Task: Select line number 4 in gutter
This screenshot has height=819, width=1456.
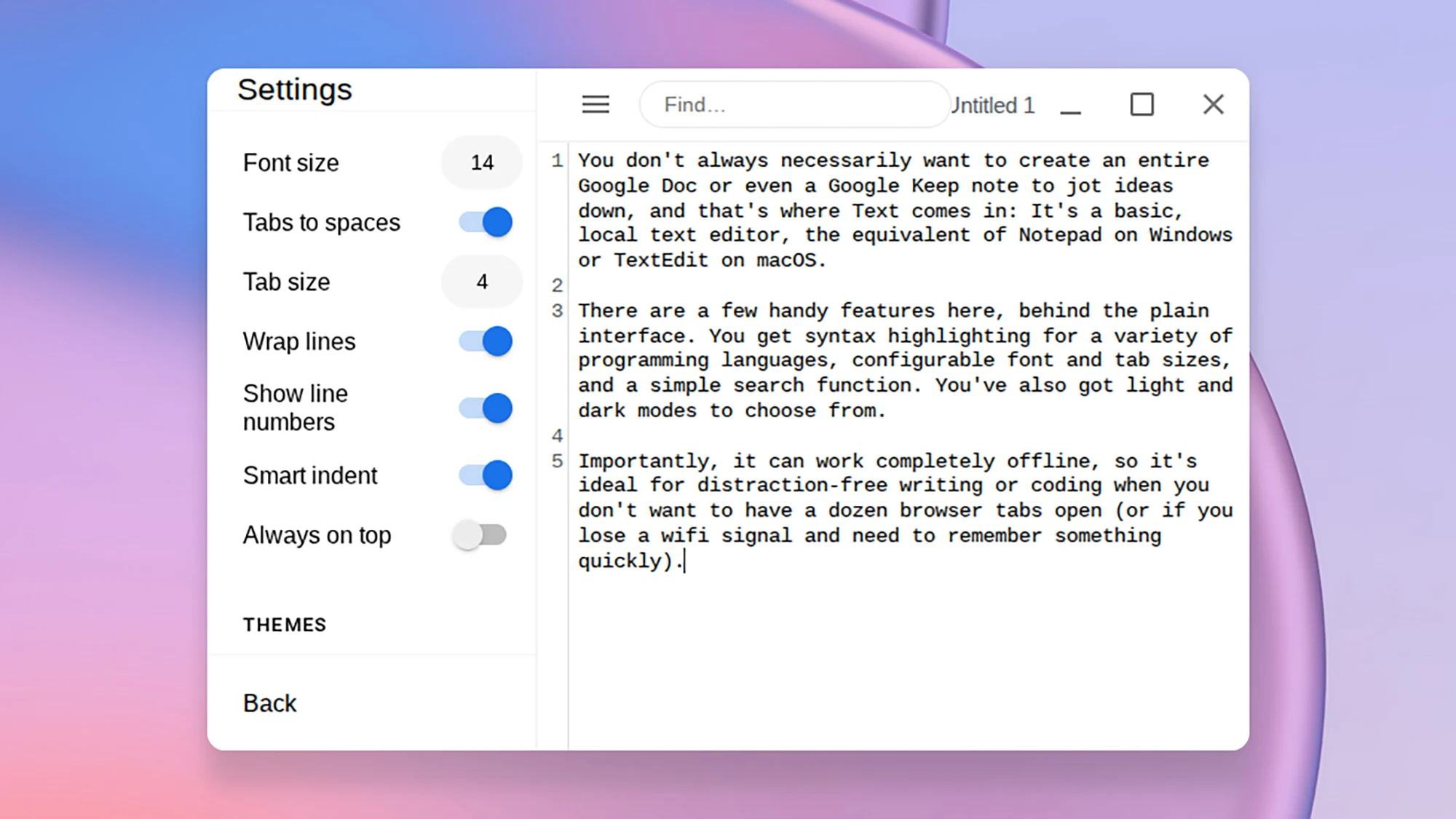Action: click(557, 435)
